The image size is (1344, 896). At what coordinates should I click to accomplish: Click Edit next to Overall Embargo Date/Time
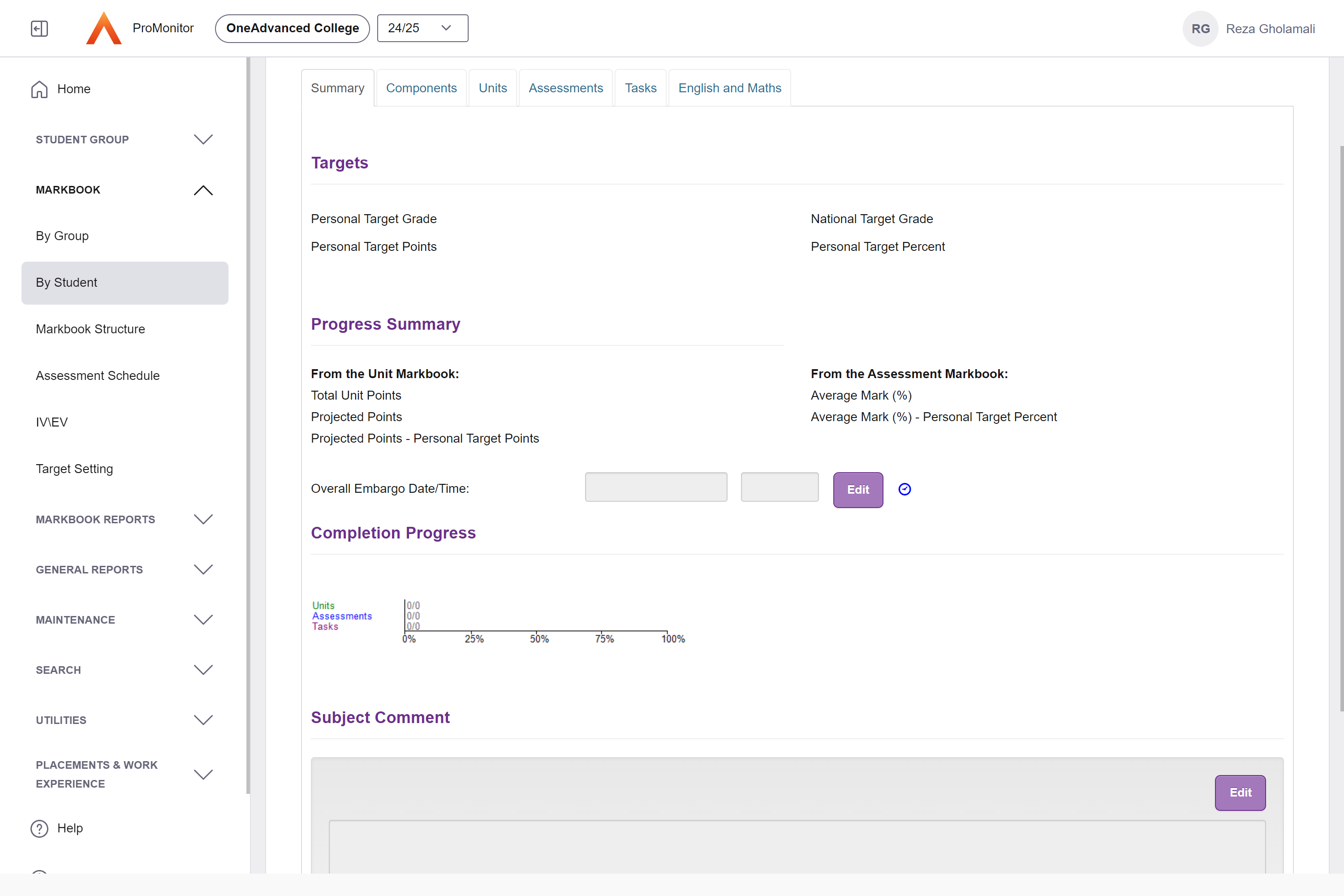pos(858,490)
